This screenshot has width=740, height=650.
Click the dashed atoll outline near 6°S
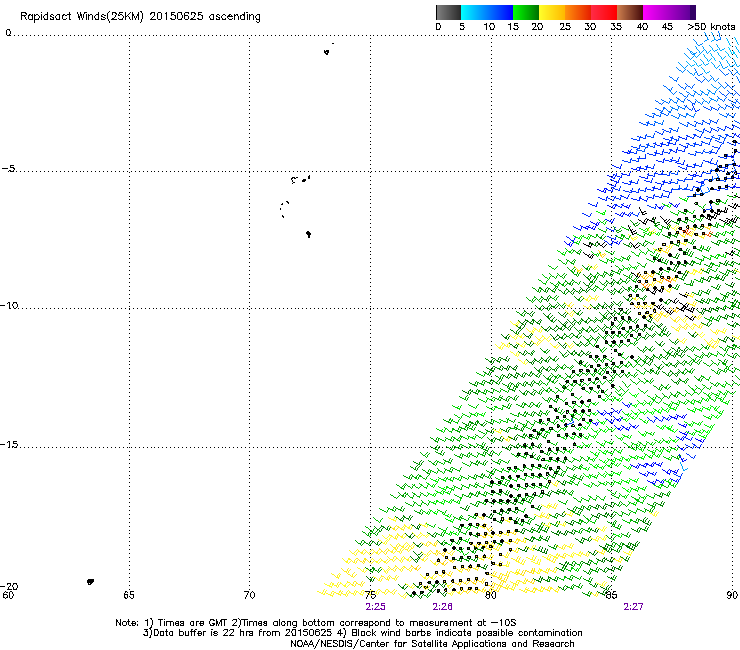tap(284, 209)
